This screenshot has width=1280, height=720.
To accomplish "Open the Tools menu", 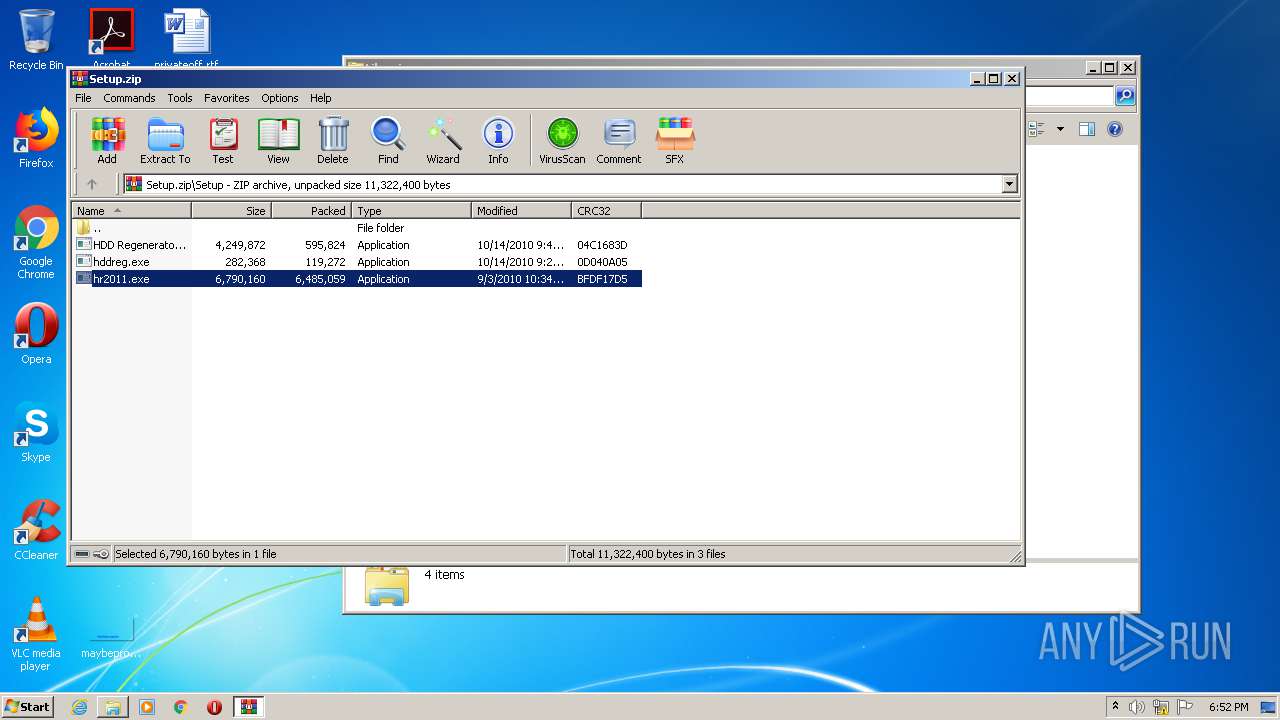I will 180,98.
